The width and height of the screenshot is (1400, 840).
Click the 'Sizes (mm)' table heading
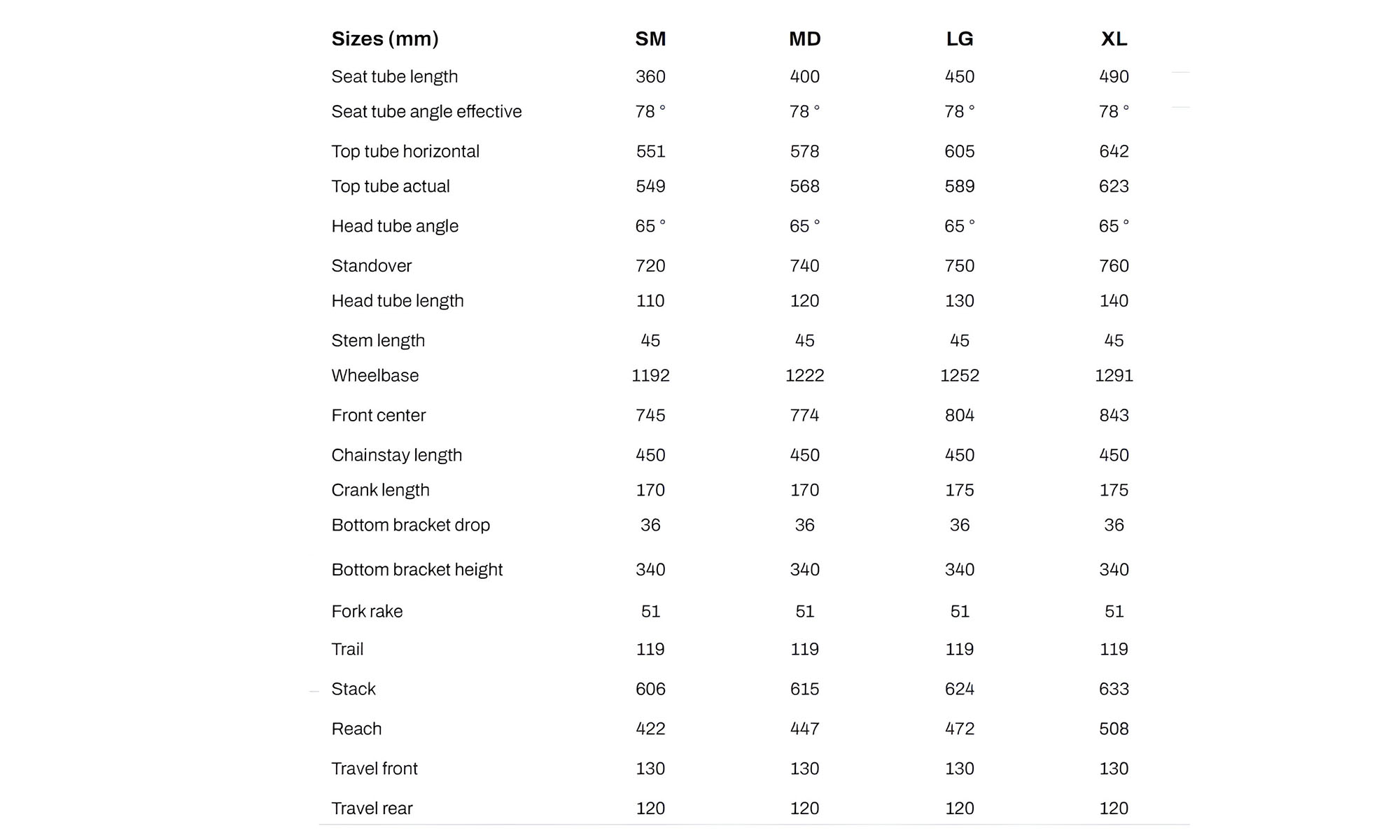pyautogui.click(x=385, y=39)
